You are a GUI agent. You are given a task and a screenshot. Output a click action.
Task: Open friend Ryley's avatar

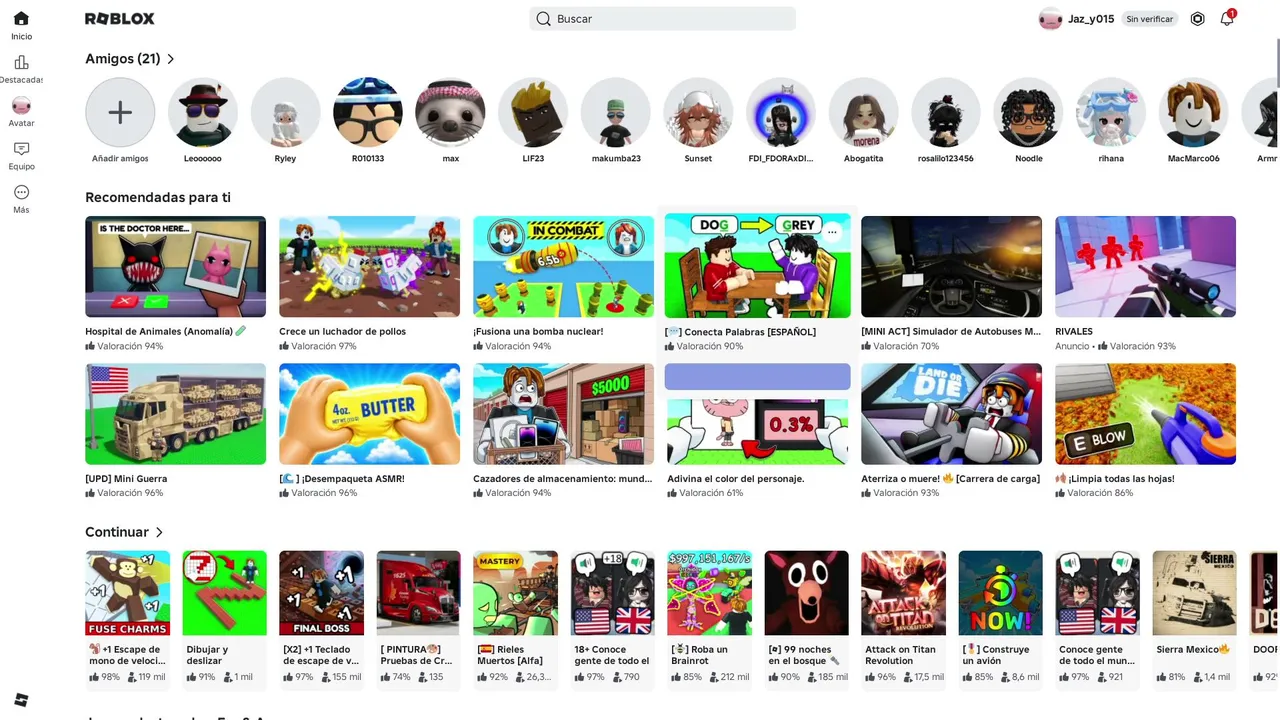[285, 112]
